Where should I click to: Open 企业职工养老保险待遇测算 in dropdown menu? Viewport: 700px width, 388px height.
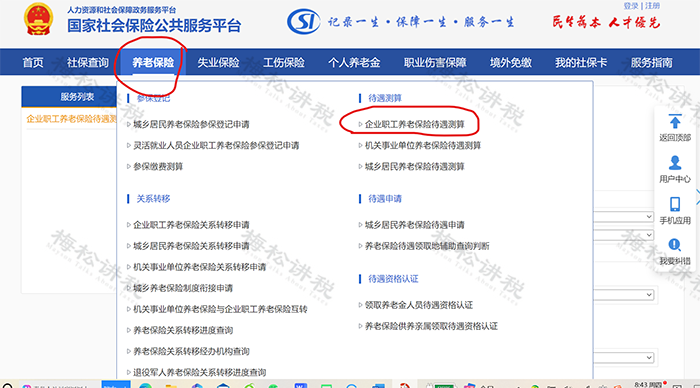415,124
